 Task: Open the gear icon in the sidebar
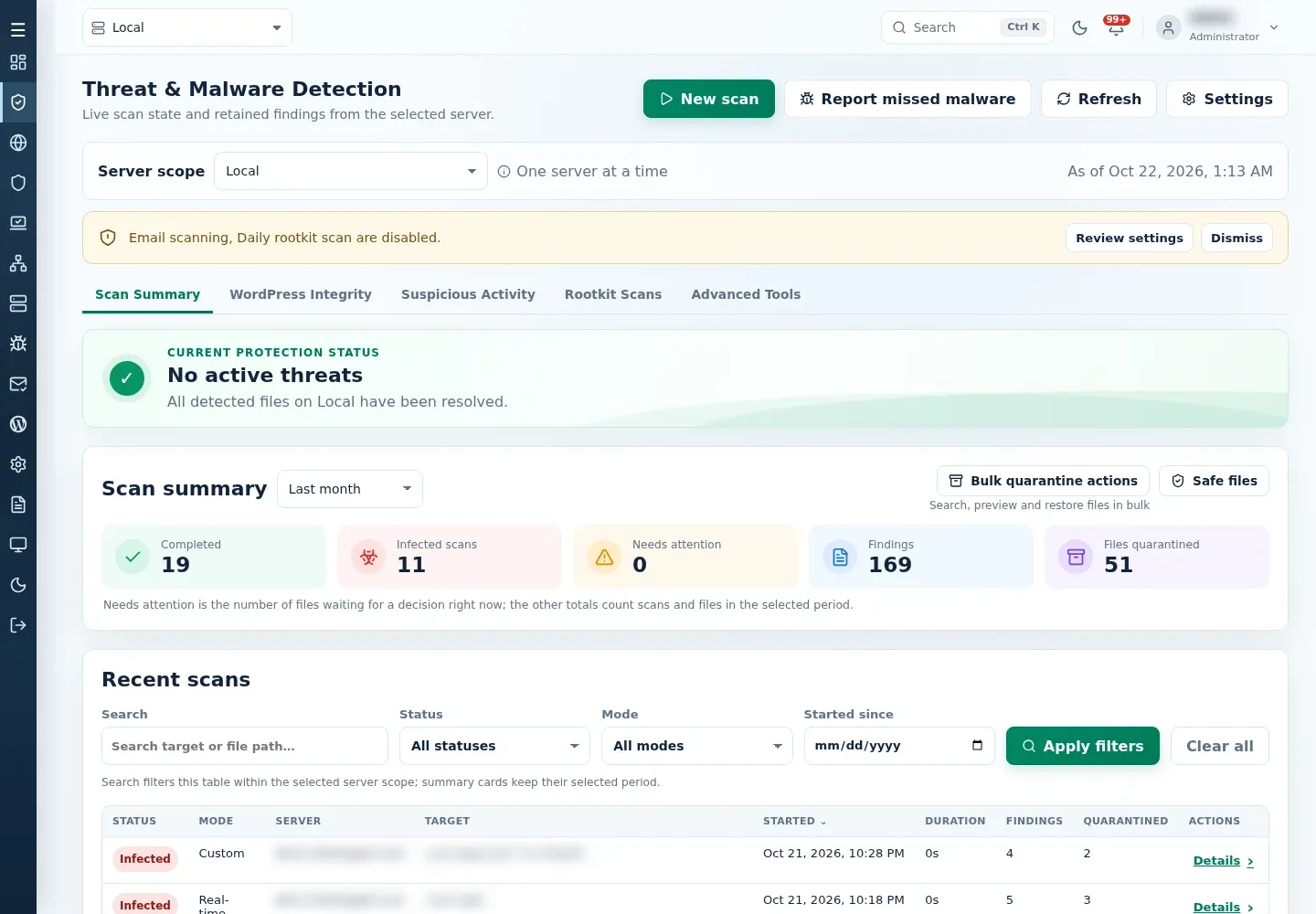(18, 464)
